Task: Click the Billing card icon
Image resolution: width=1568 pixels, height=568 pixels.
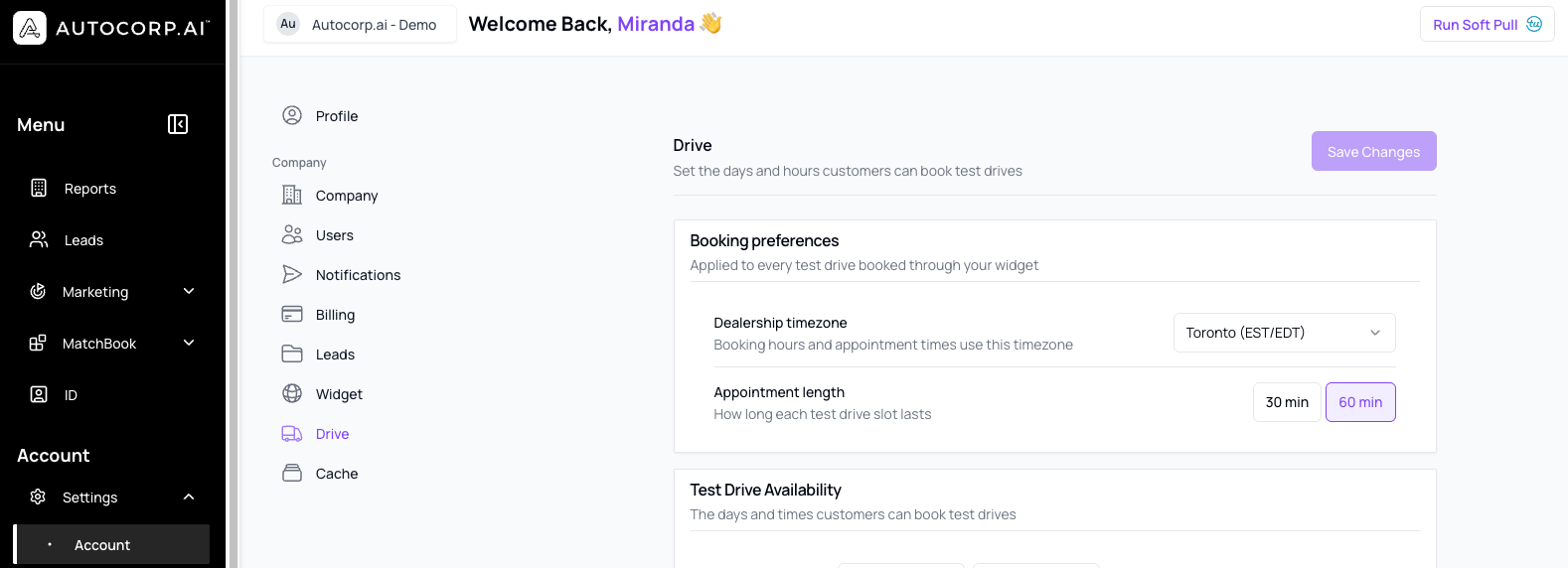Action: click(292, 314)
